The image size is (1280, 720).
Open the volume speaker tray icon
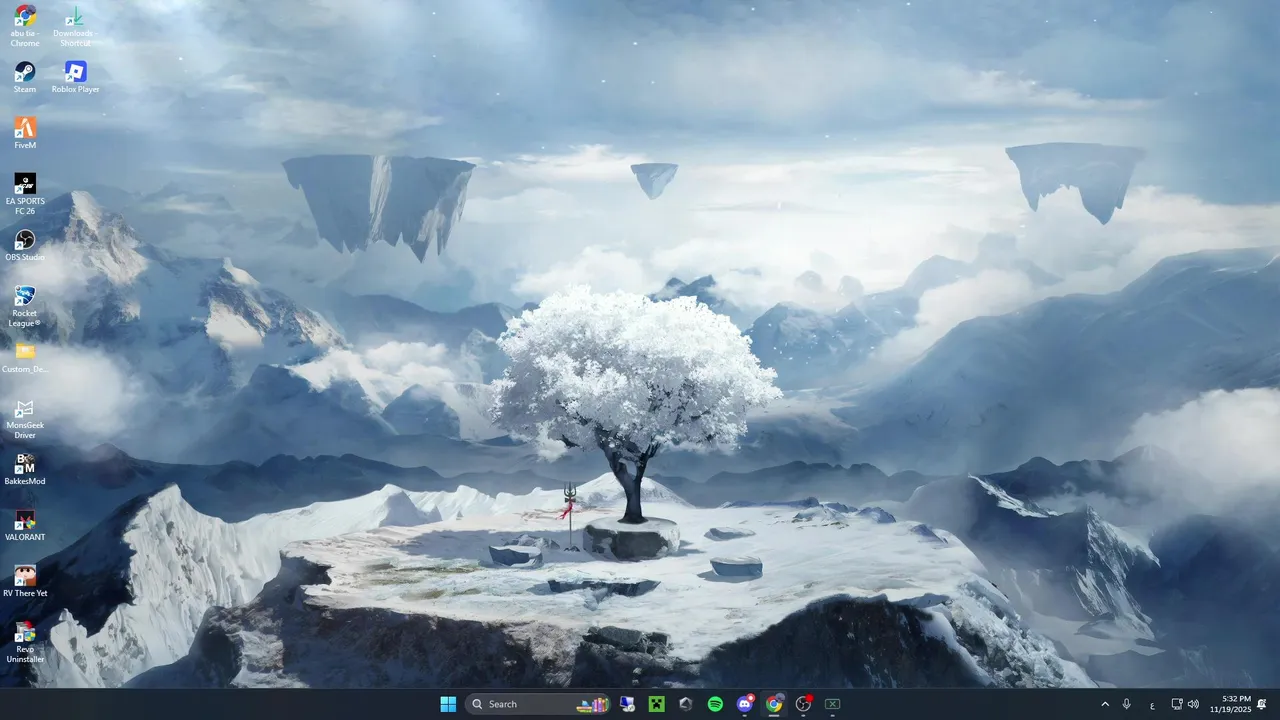pyautogui.click(x=1193, y=704)
